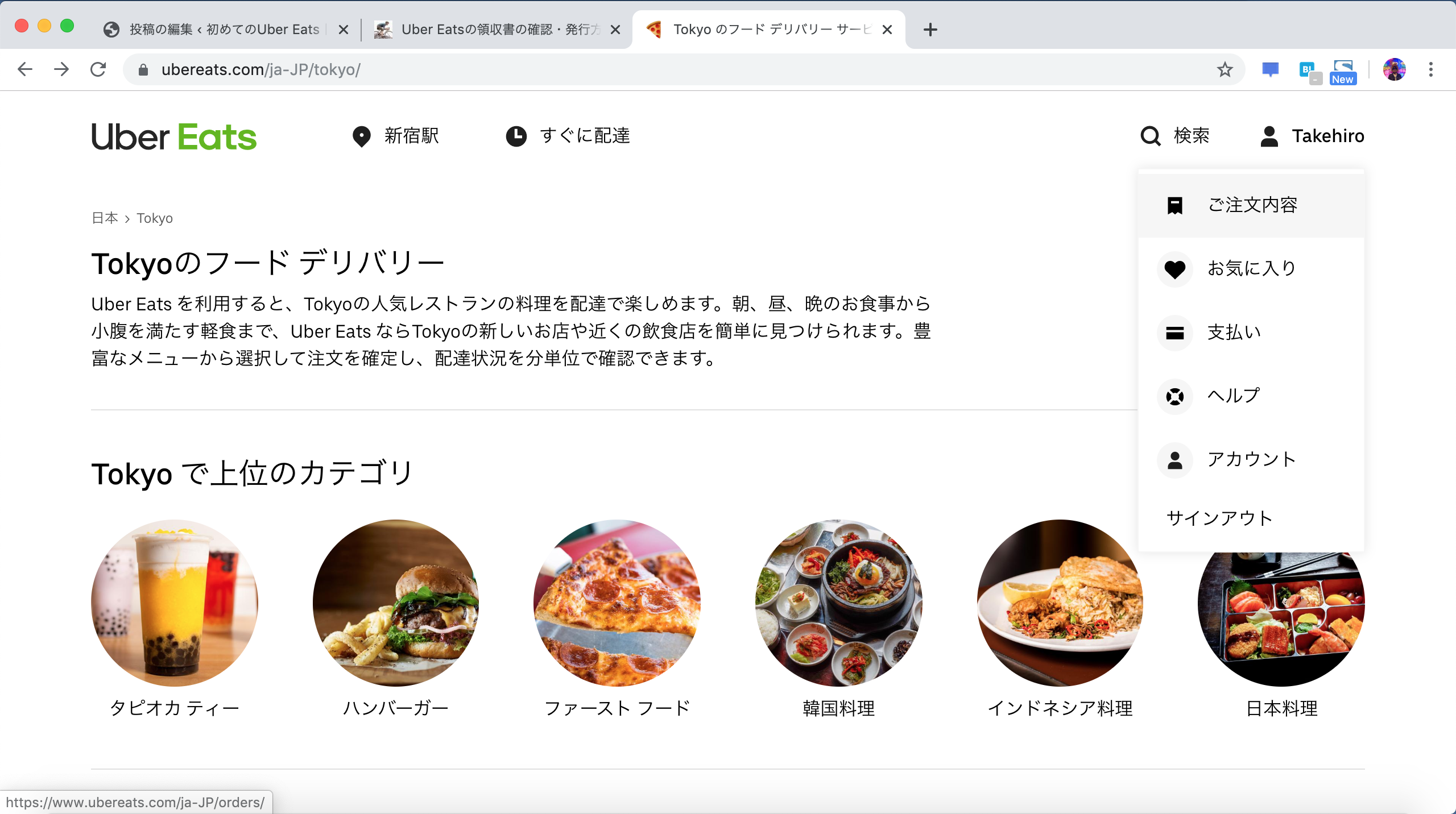The image size is (1456, 814).
Task: Click すぐに配達 delivery toggle
Action: (568, 136)
